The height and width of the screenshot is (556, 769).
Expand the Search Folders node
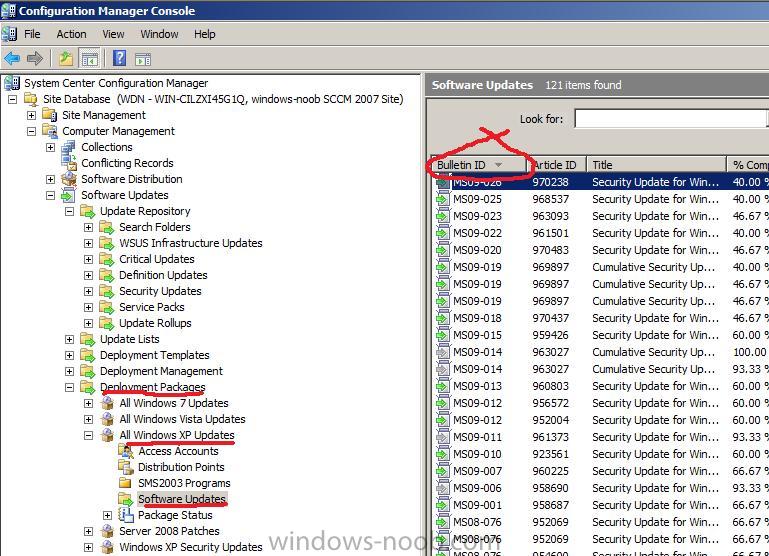click(x=88, y=227)
